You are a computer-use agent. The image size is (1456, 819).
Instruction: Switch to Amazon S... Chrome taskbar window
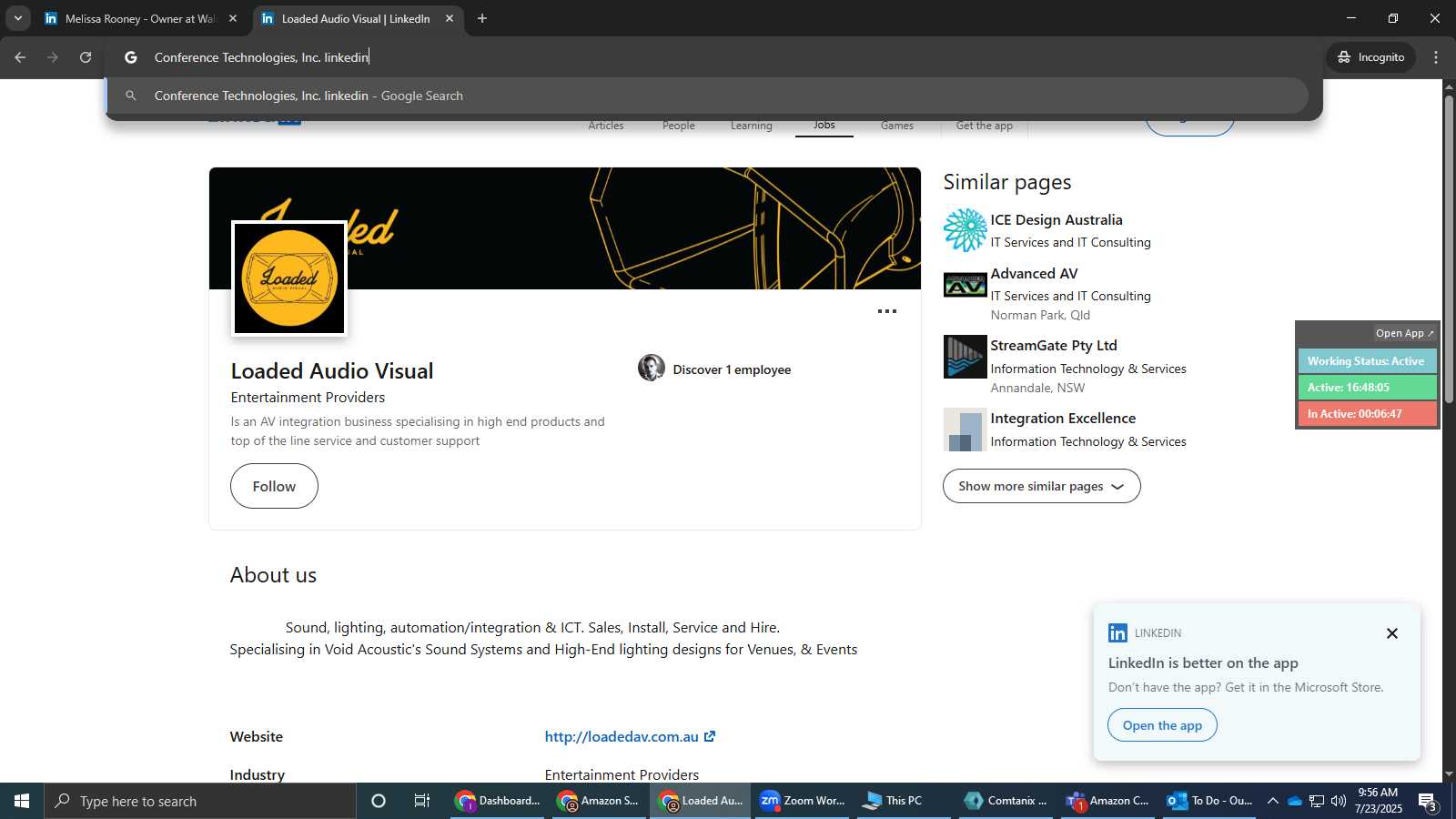pos(599,801)
